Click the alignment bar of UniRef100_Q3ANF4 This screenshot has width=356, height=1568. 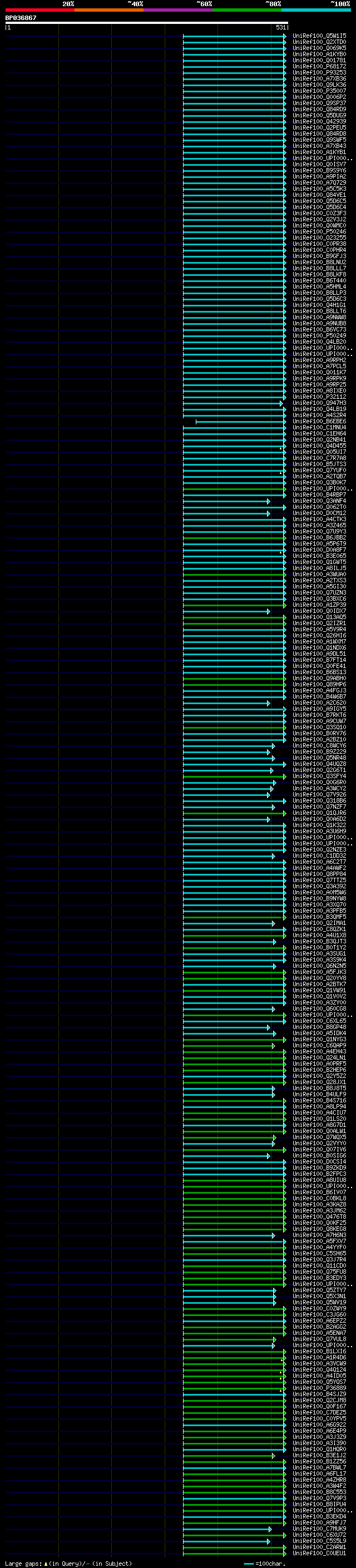pyautogui.click(x=226, y=502)
